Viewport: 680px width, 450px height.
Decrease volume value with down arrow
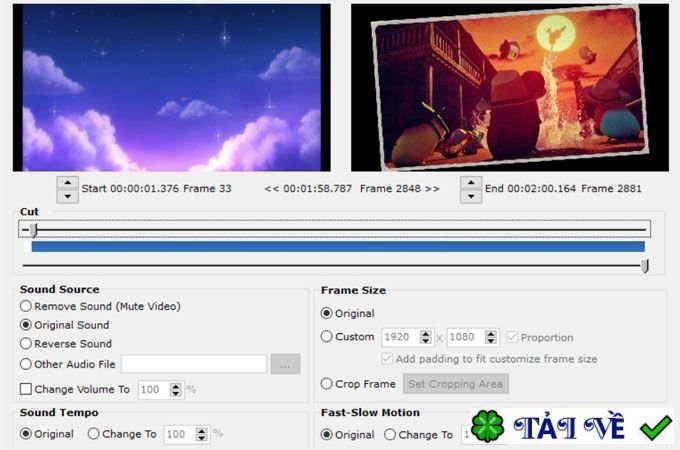(176, 393)
